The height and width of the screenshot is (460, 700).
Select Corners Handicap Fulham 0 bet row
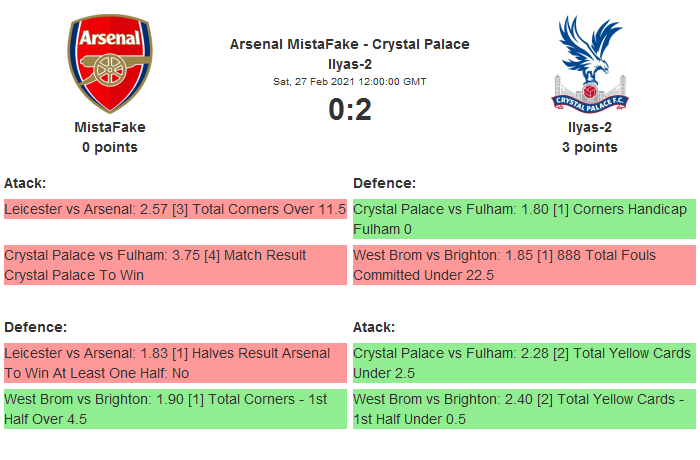point(523,219)
